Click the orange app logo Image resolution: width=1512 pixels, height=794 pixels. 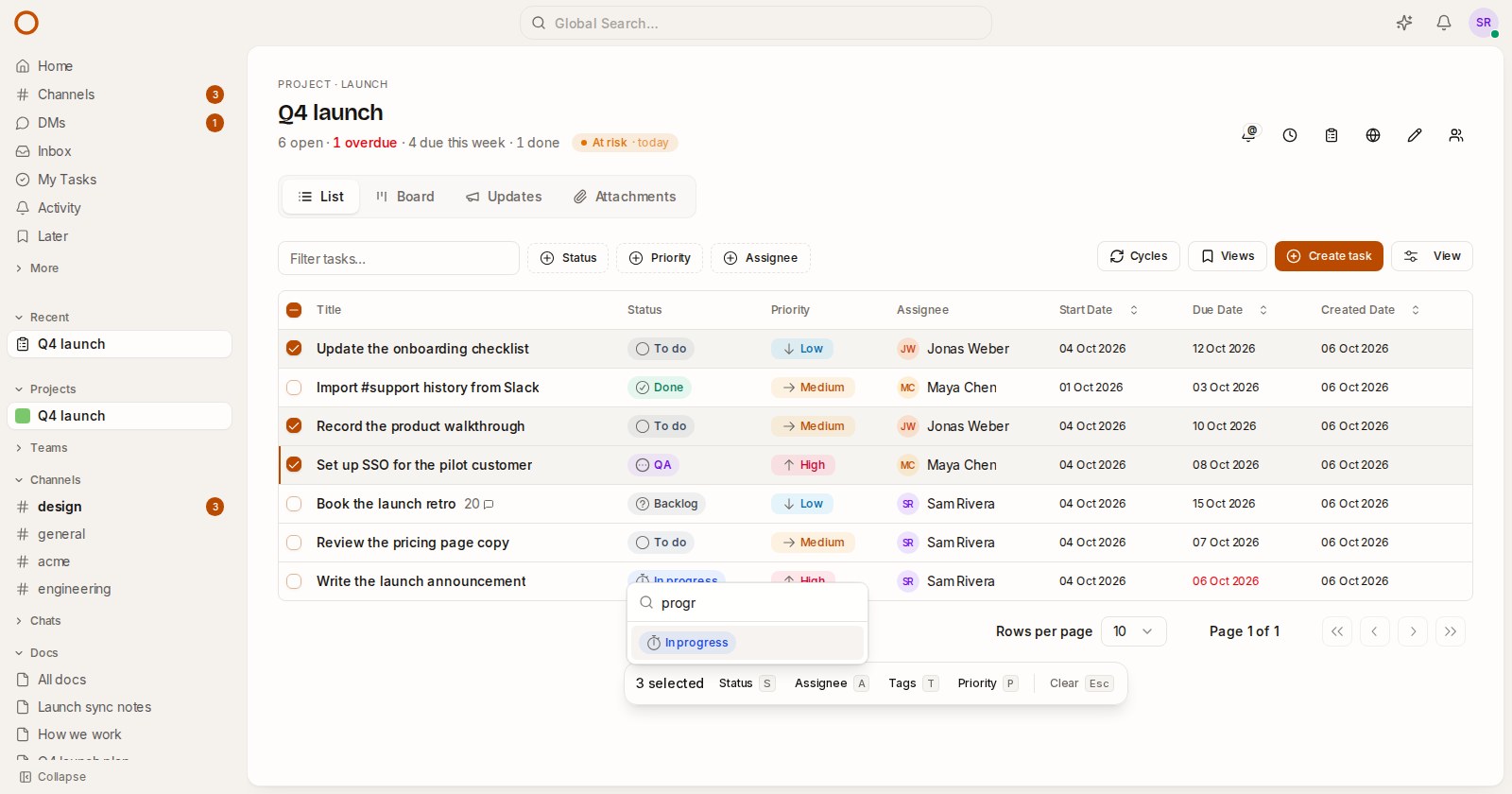[x=26, y=23]
